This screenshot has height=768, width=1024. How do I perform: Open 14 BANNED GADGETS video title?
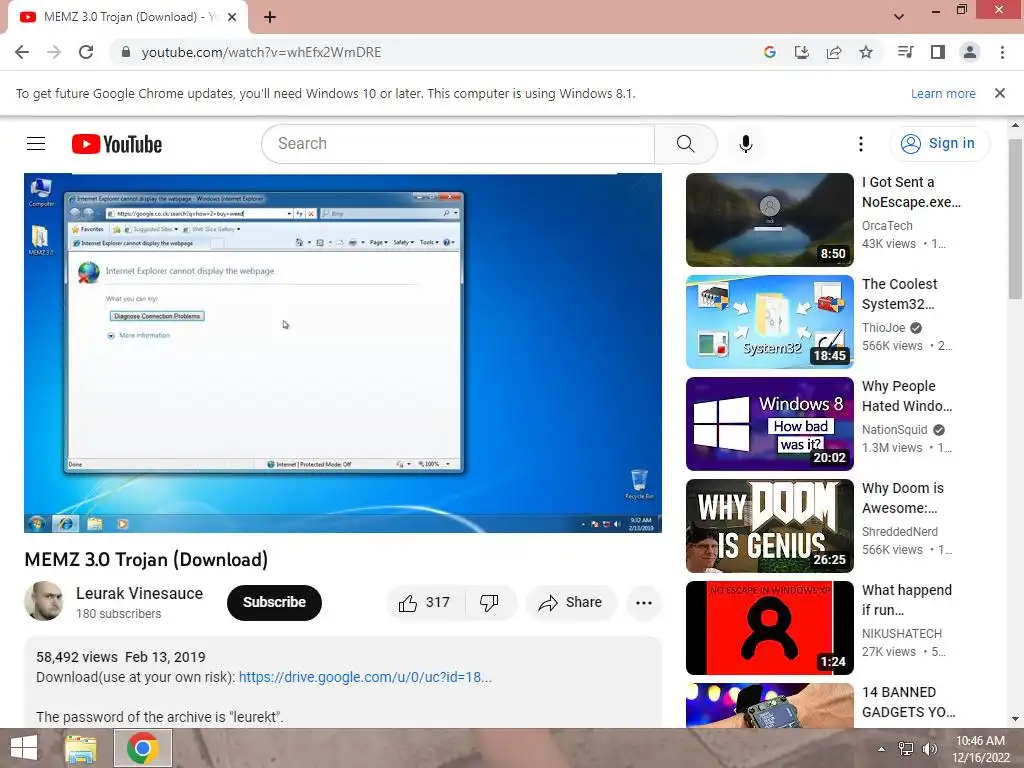(908, 702)
